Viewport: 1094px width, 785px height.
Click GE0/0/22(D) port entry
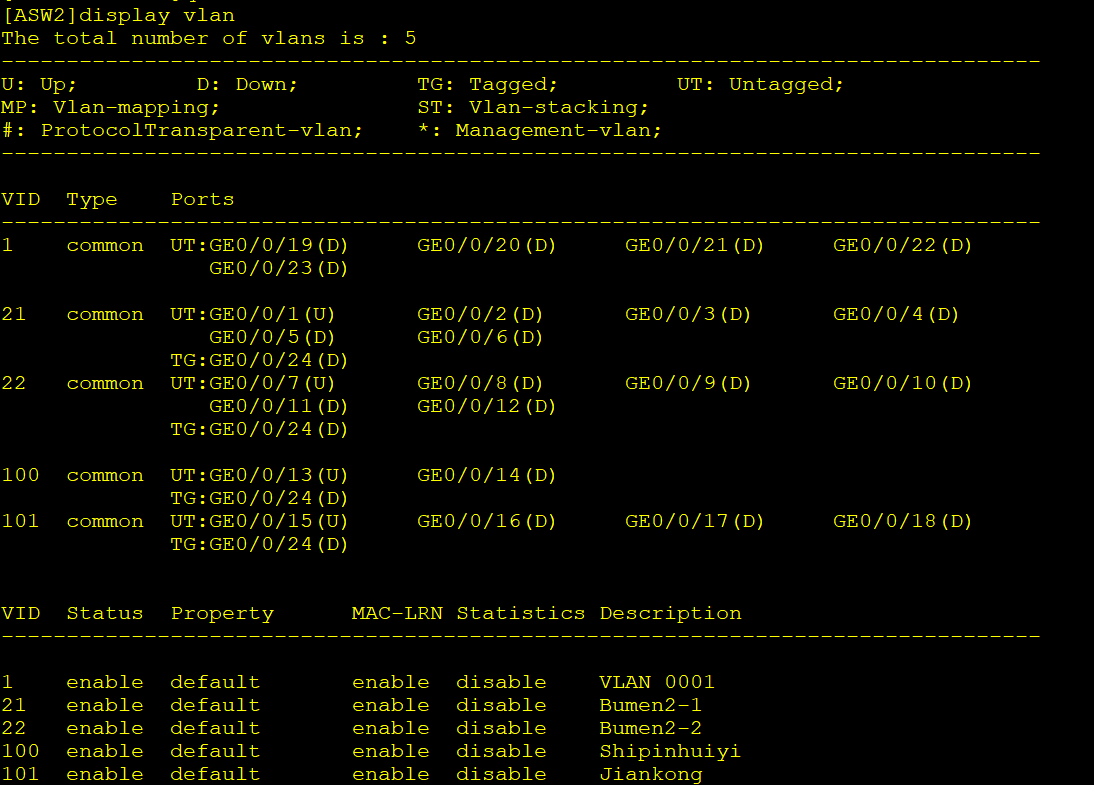click(x=902, y=246)
